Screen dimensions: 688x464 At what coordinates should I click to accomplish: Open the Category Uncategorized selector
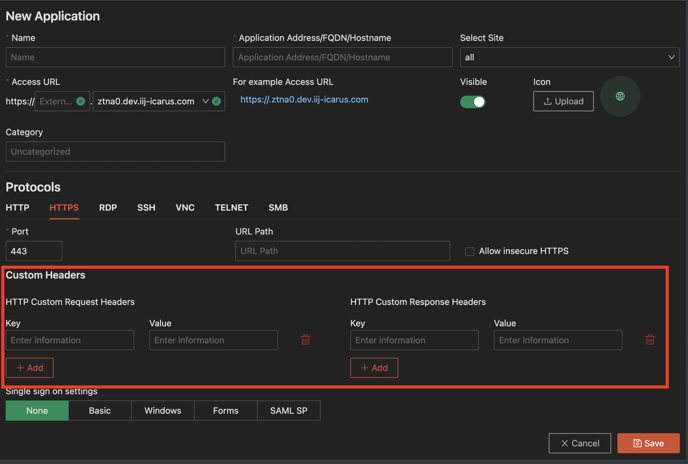click(x=115, y=152)
